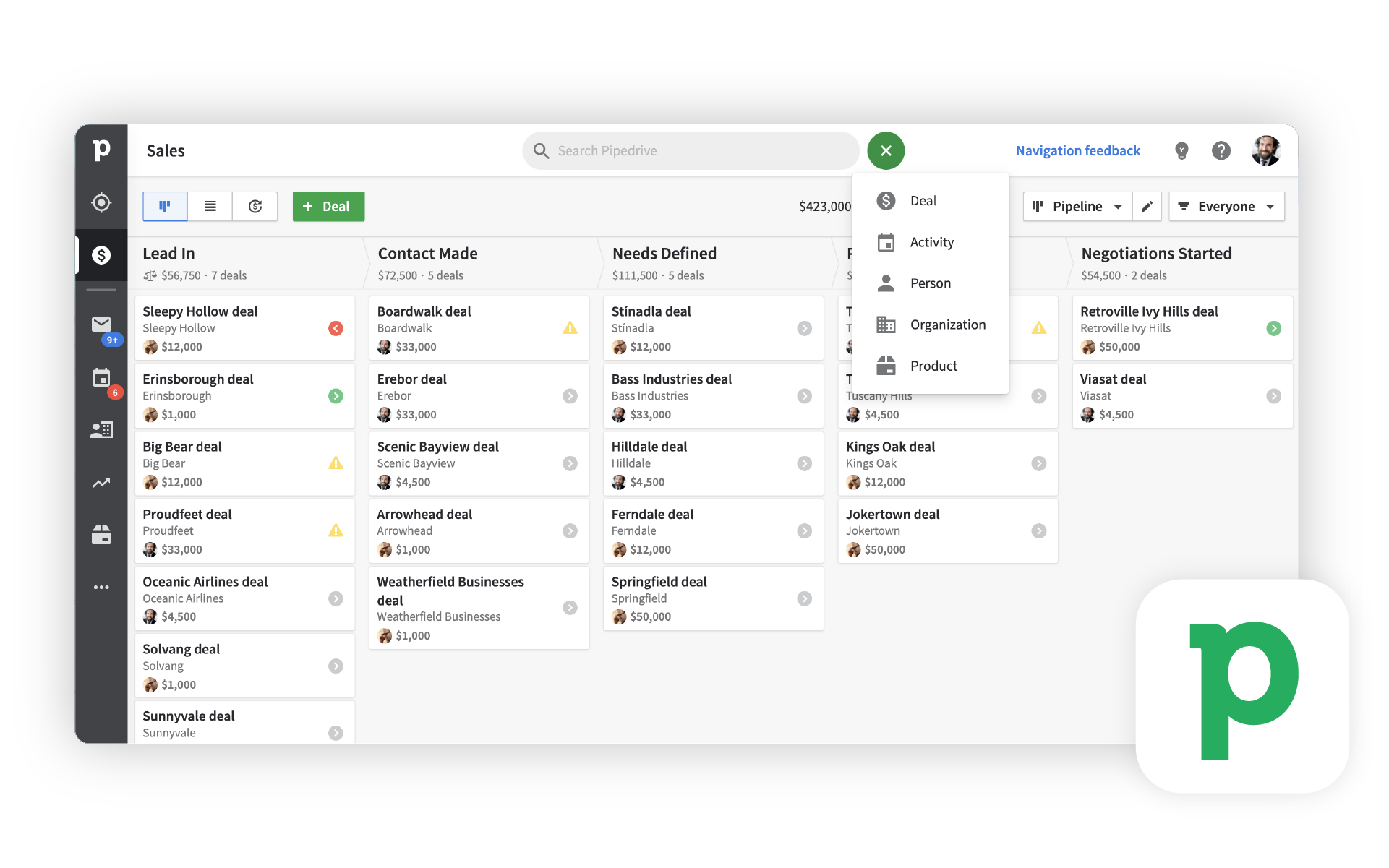Select Product from quick add menu
Viewport: 1389px width, 868px height.
[931, 366]
